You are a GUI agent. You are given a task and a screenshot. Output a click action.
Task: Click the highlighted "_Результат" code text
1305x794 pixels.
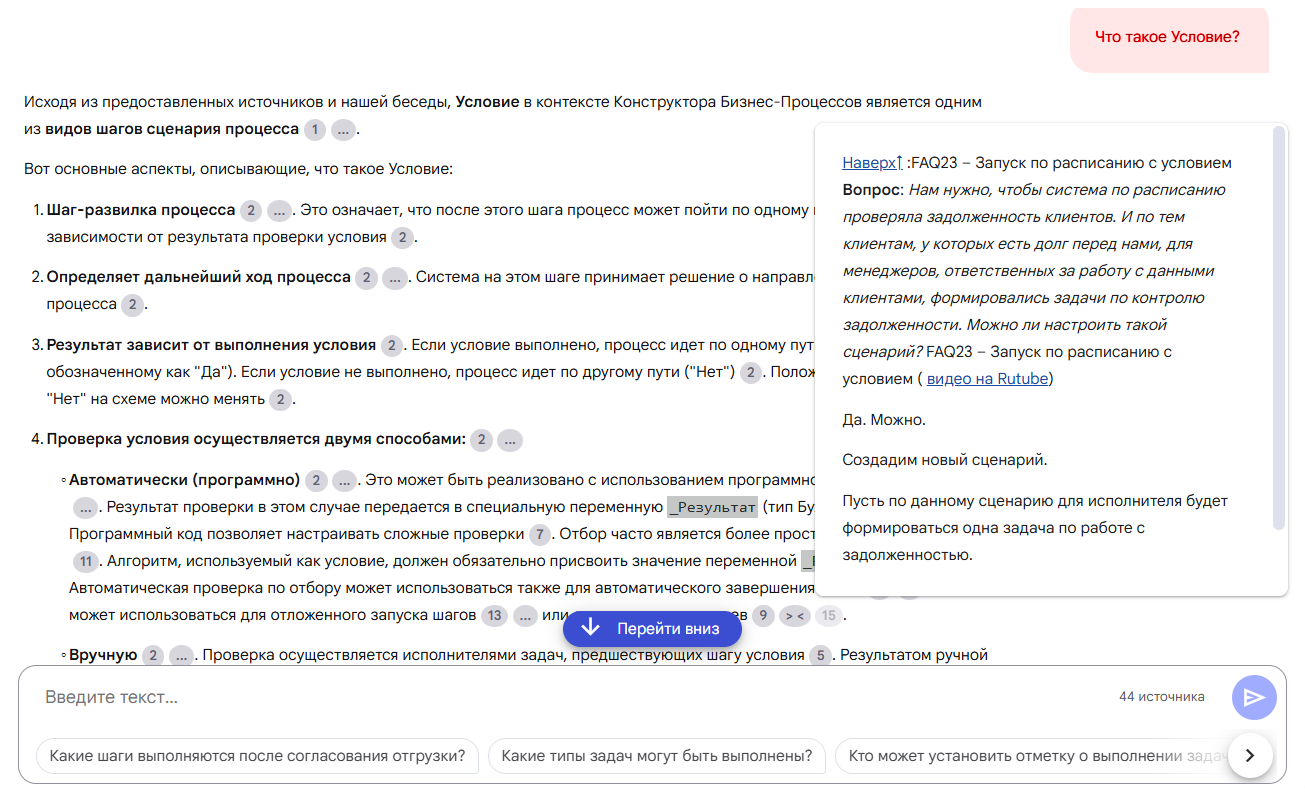pos(713,507)
